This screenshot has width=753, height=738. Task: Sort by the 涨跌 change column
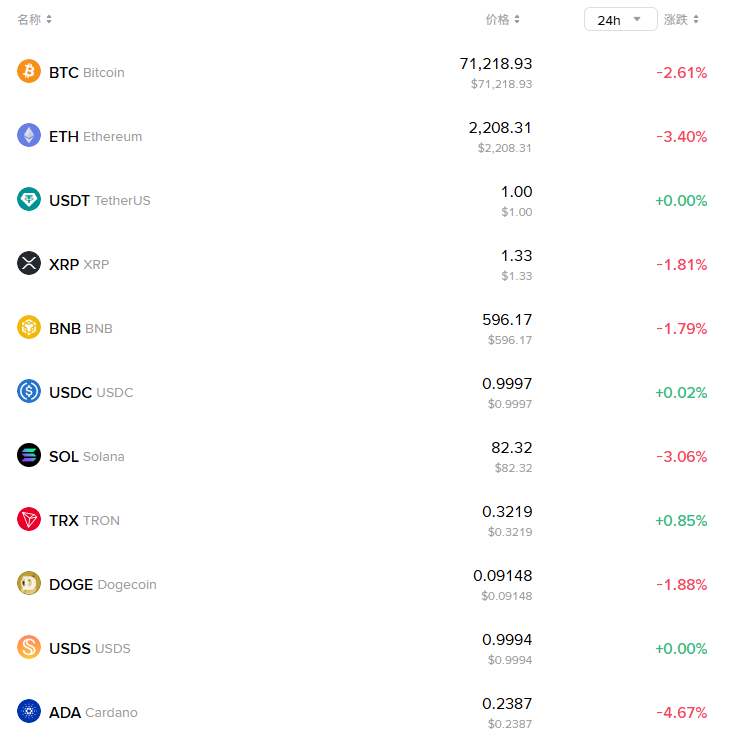(x=681, y=20)
